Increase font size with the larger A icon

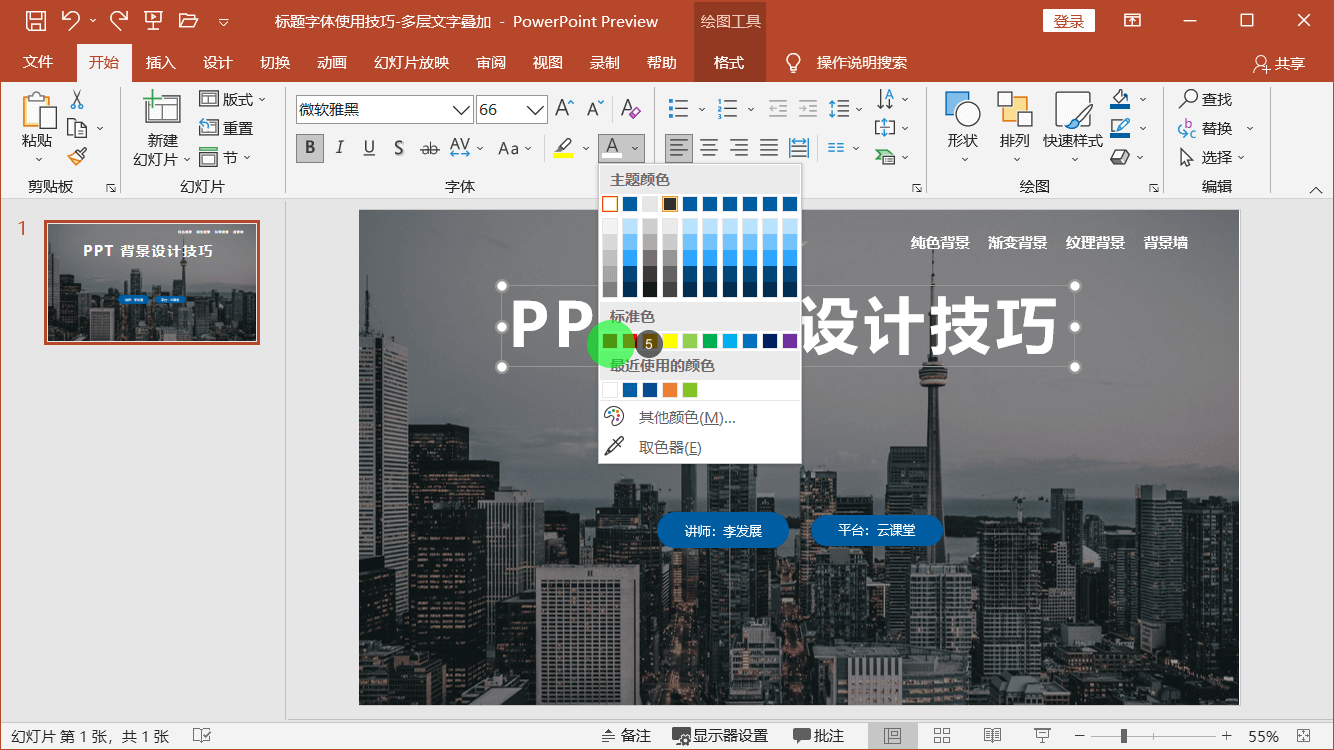tap(565, 108)
